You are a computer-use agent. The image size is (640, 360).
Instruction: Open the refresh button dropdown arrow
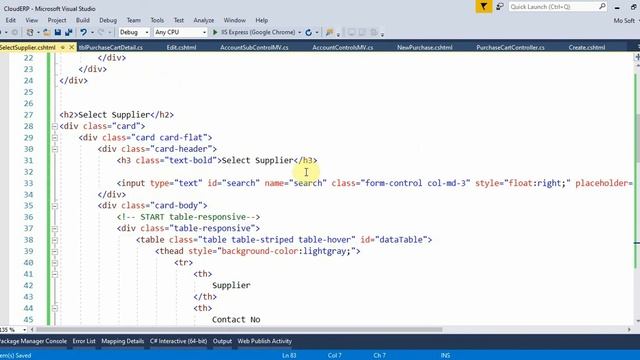(317, 32)
